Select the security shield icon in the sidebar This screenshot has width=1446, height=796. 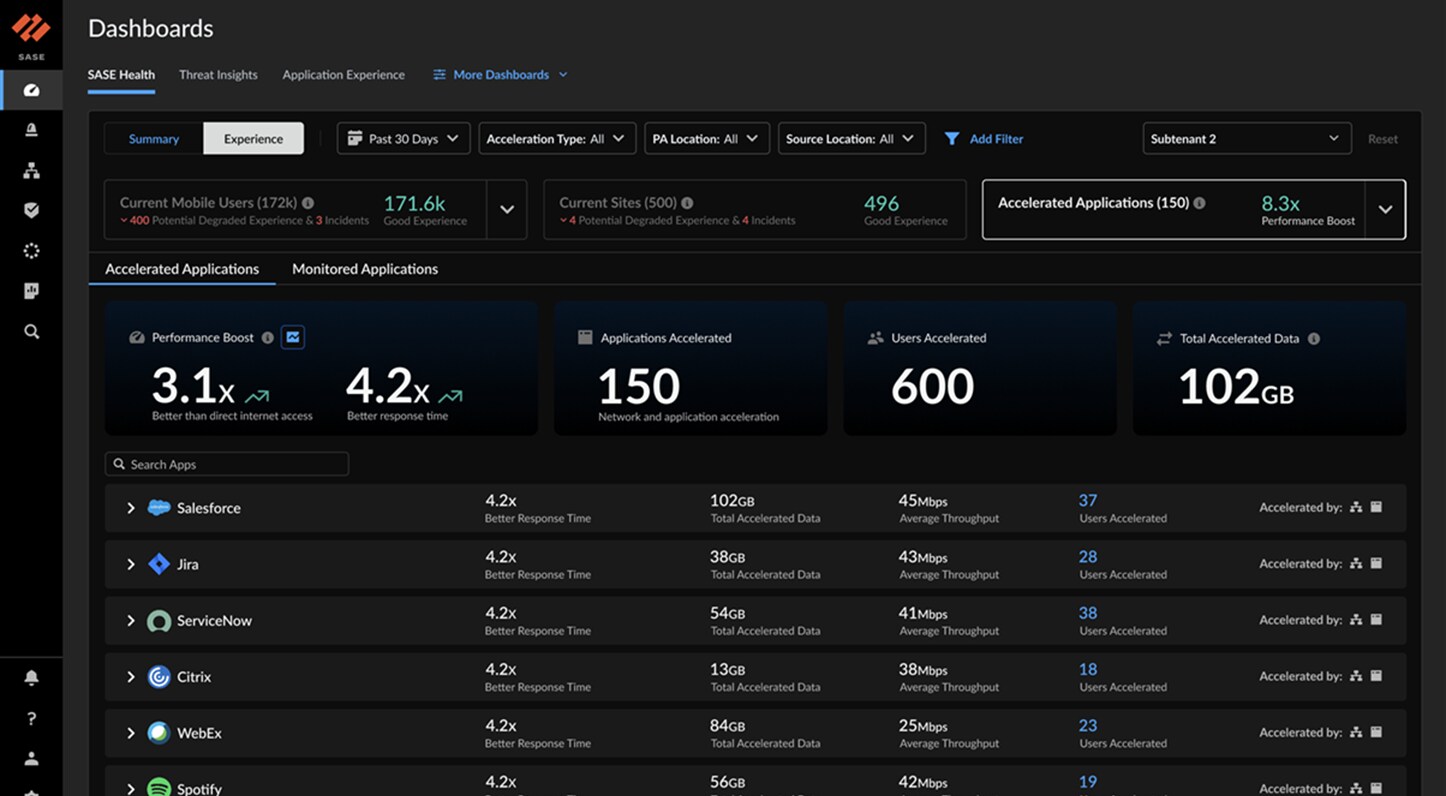[x=31, y=210]
